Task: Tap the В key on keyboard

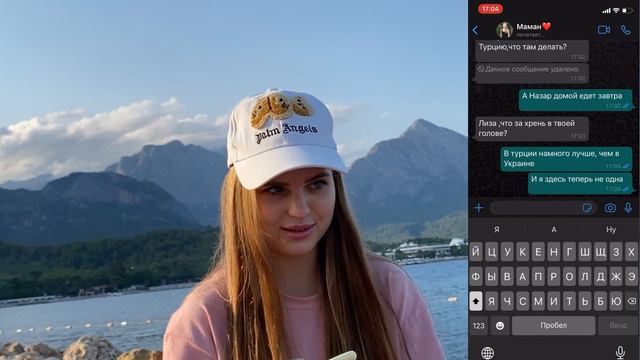Action: [507, 277]
